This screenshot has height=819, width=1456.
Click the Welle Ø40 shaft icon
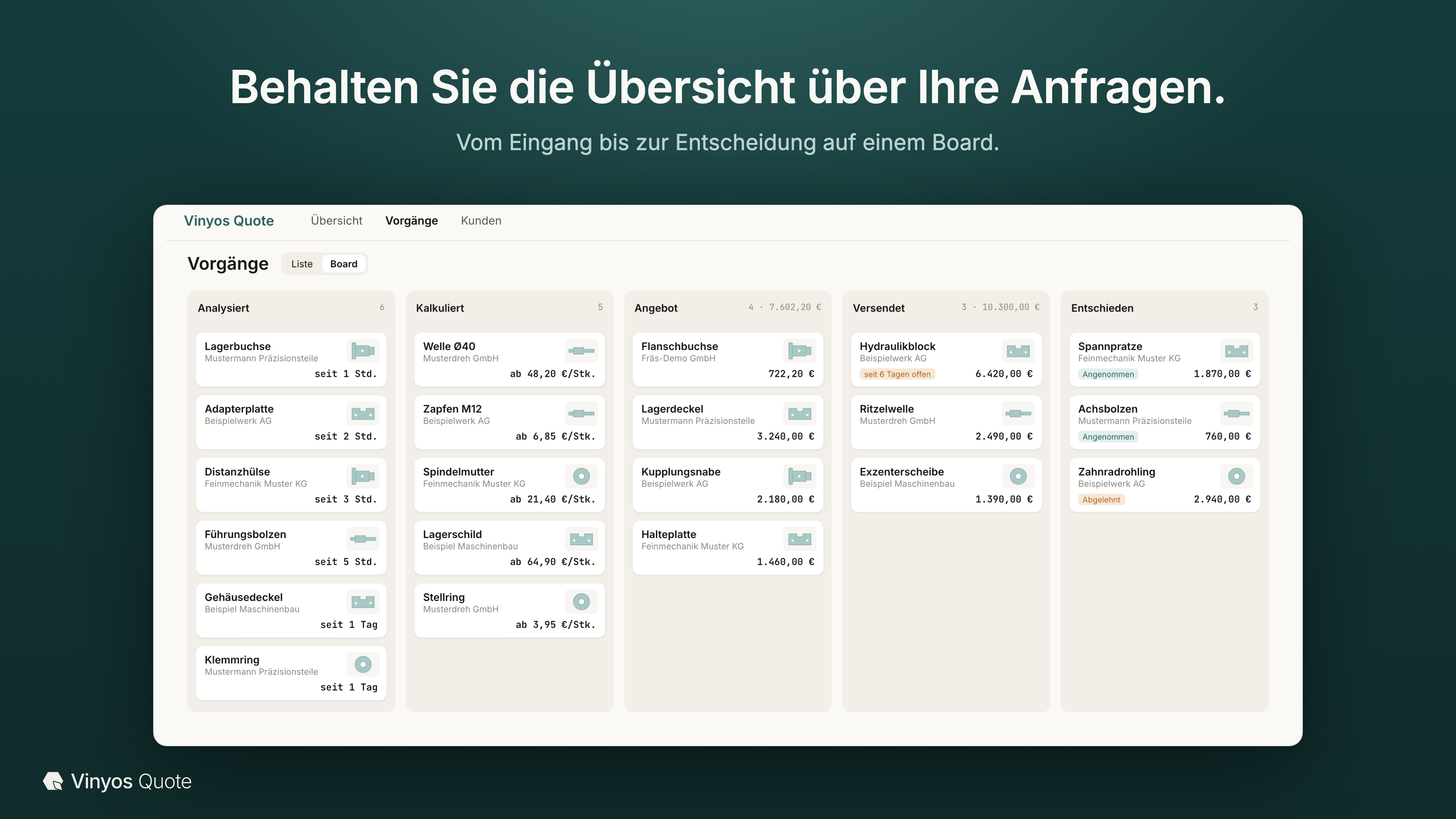coord(581,351)
